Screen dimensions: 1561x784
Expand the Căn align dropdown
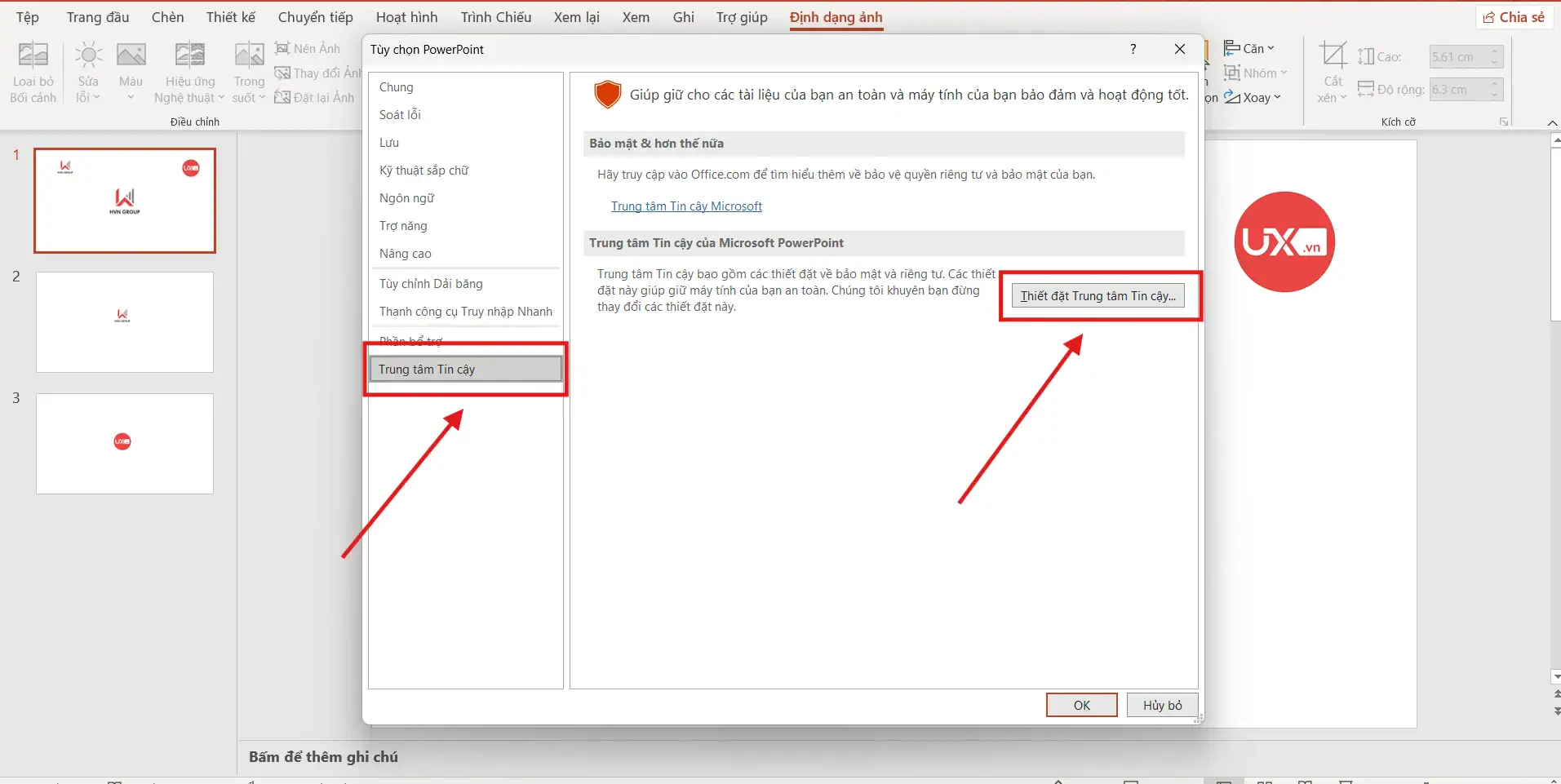1250,48
